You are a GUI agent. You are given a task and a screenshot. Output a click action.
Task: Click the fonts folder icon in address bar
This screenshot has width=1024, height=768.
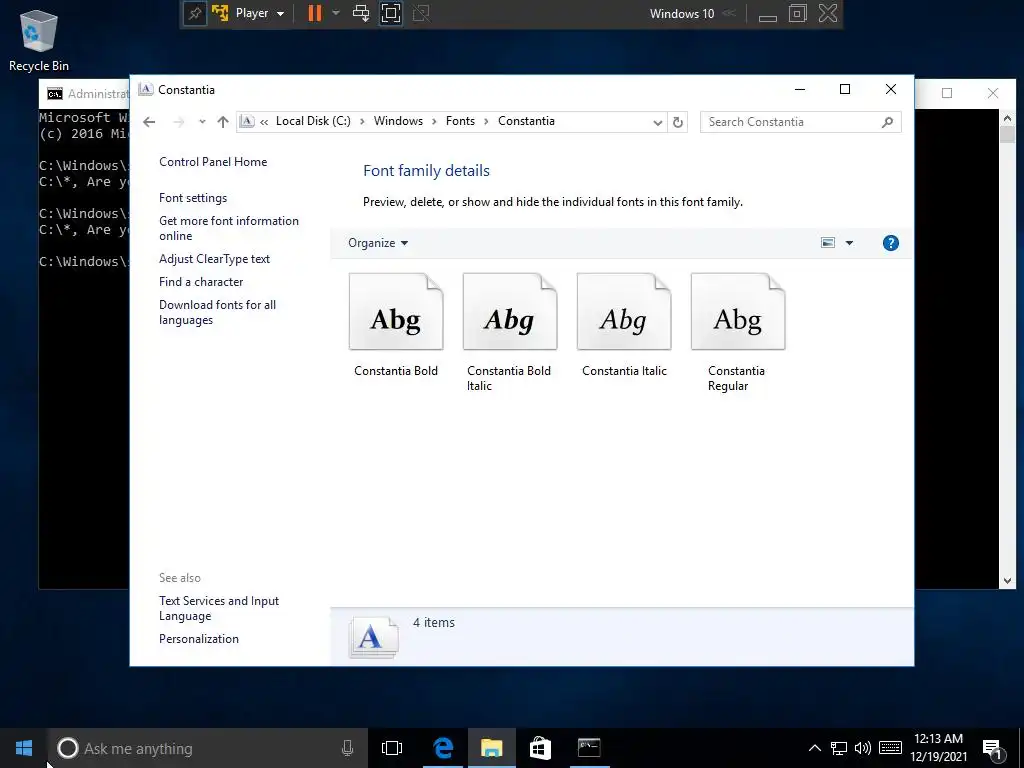coord(247,121)
